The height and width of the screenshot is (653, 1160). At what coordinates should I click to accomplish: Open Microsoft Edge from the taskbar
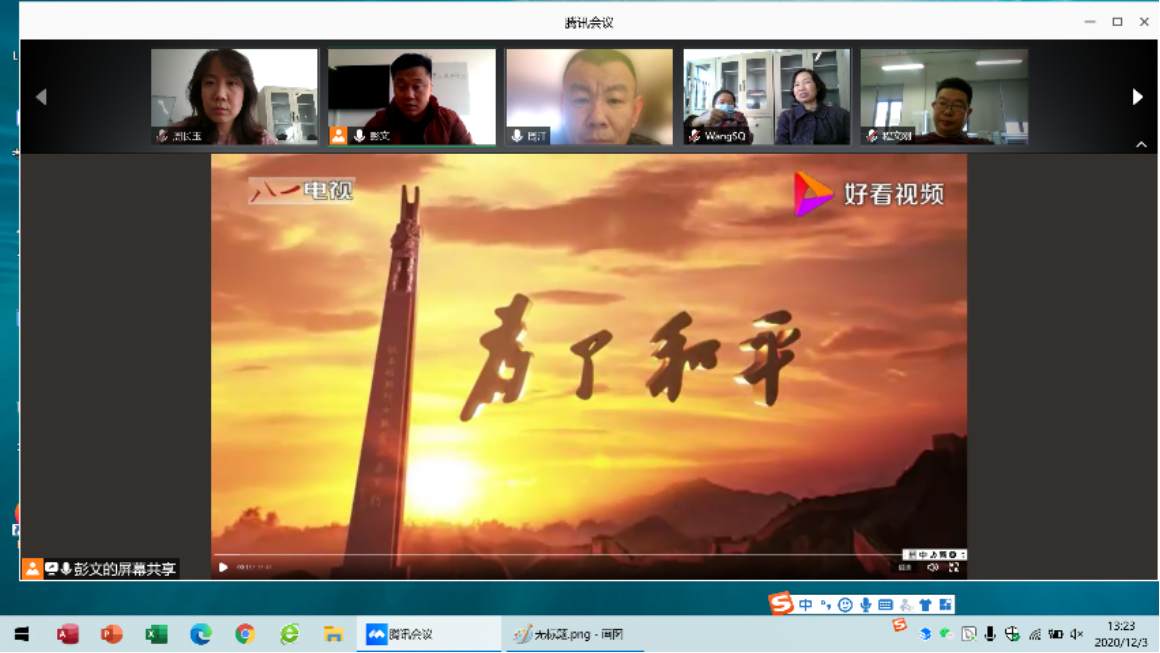point(201,634)
